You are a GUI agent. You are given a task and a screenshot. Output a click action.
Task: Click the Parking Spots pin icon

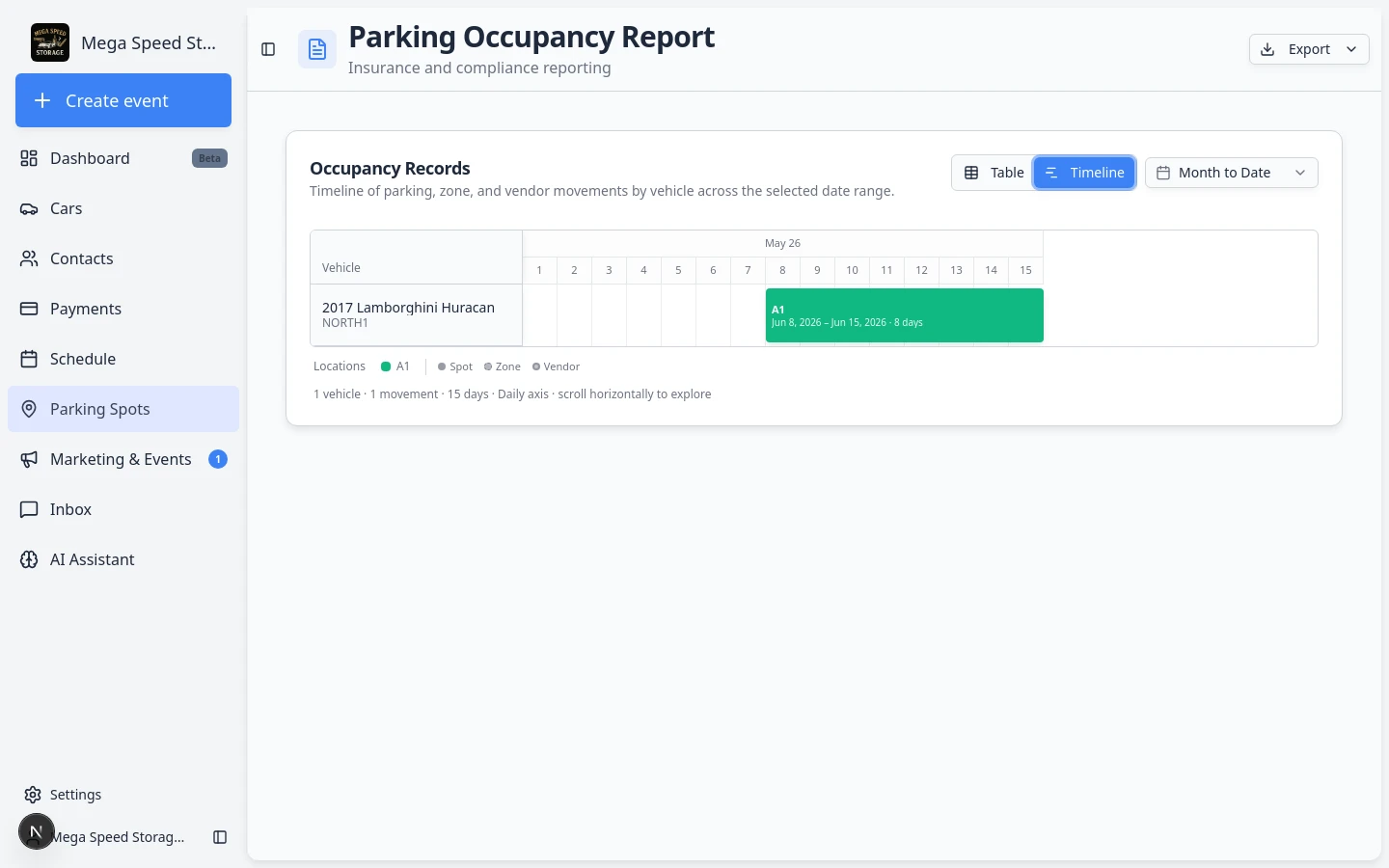click(29, 409)
